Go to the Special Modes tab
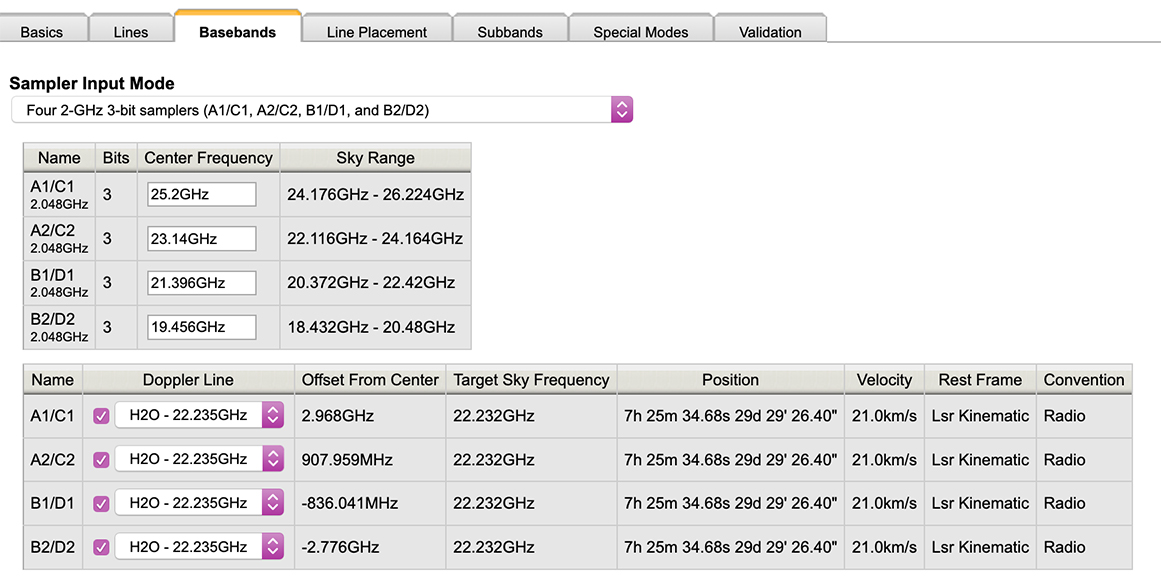 click(x=641, y=32)
